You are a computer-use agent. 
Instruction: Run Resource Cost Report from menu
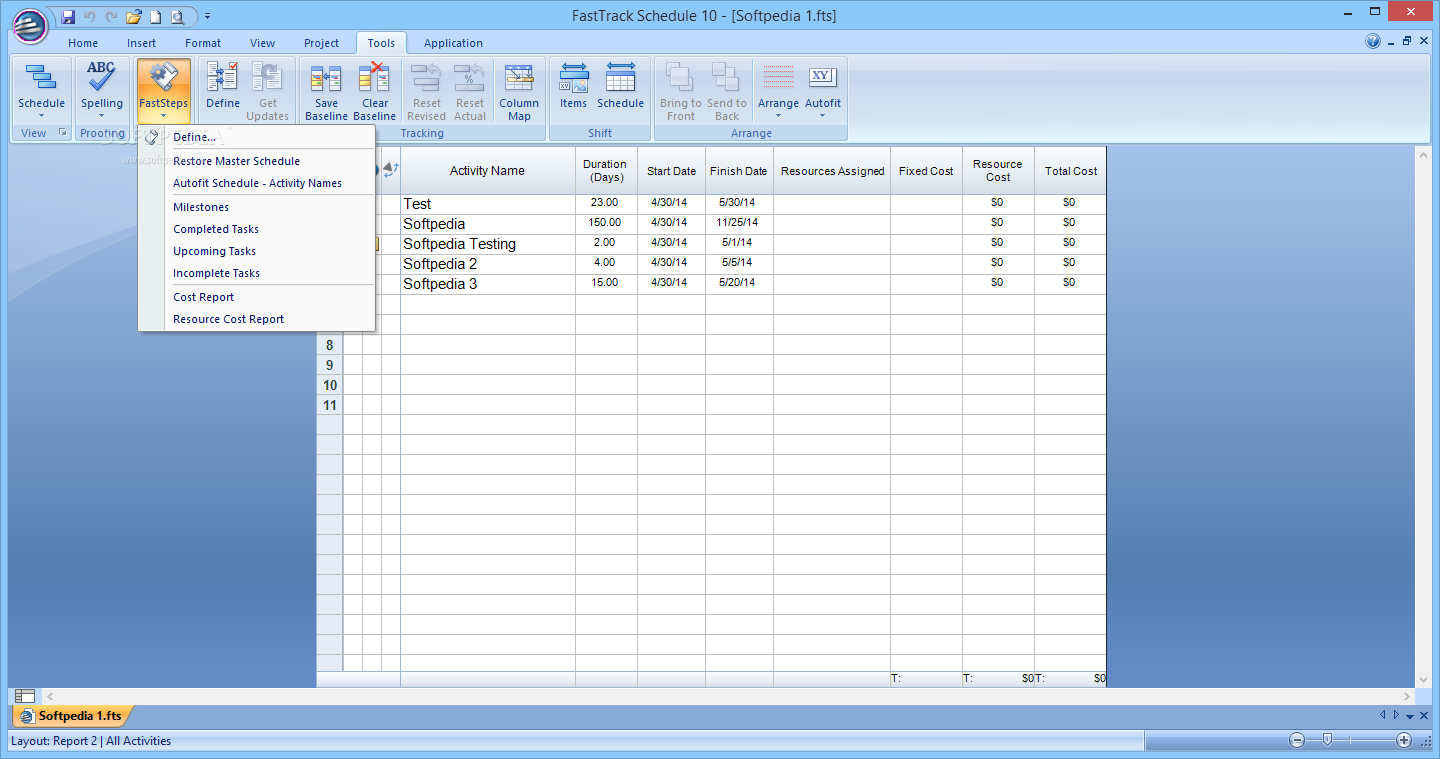(x=256, y=319)
